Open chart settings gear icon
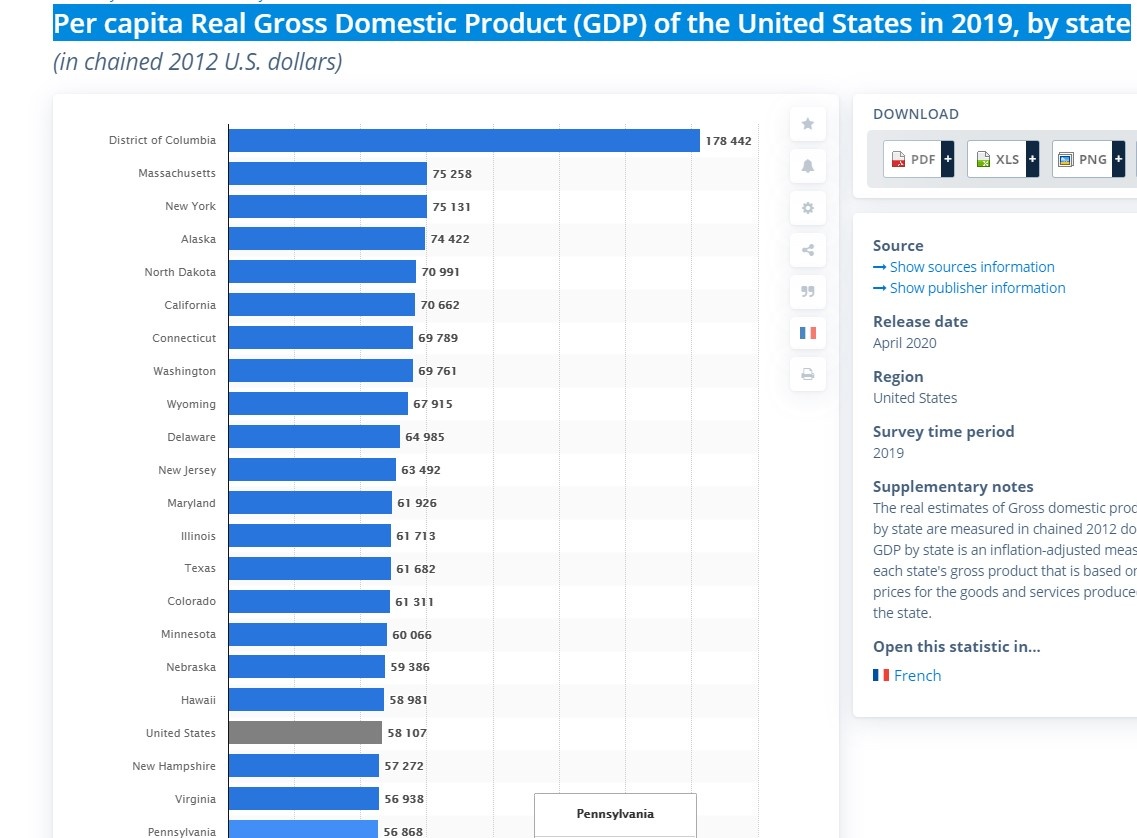 point(807,208)
